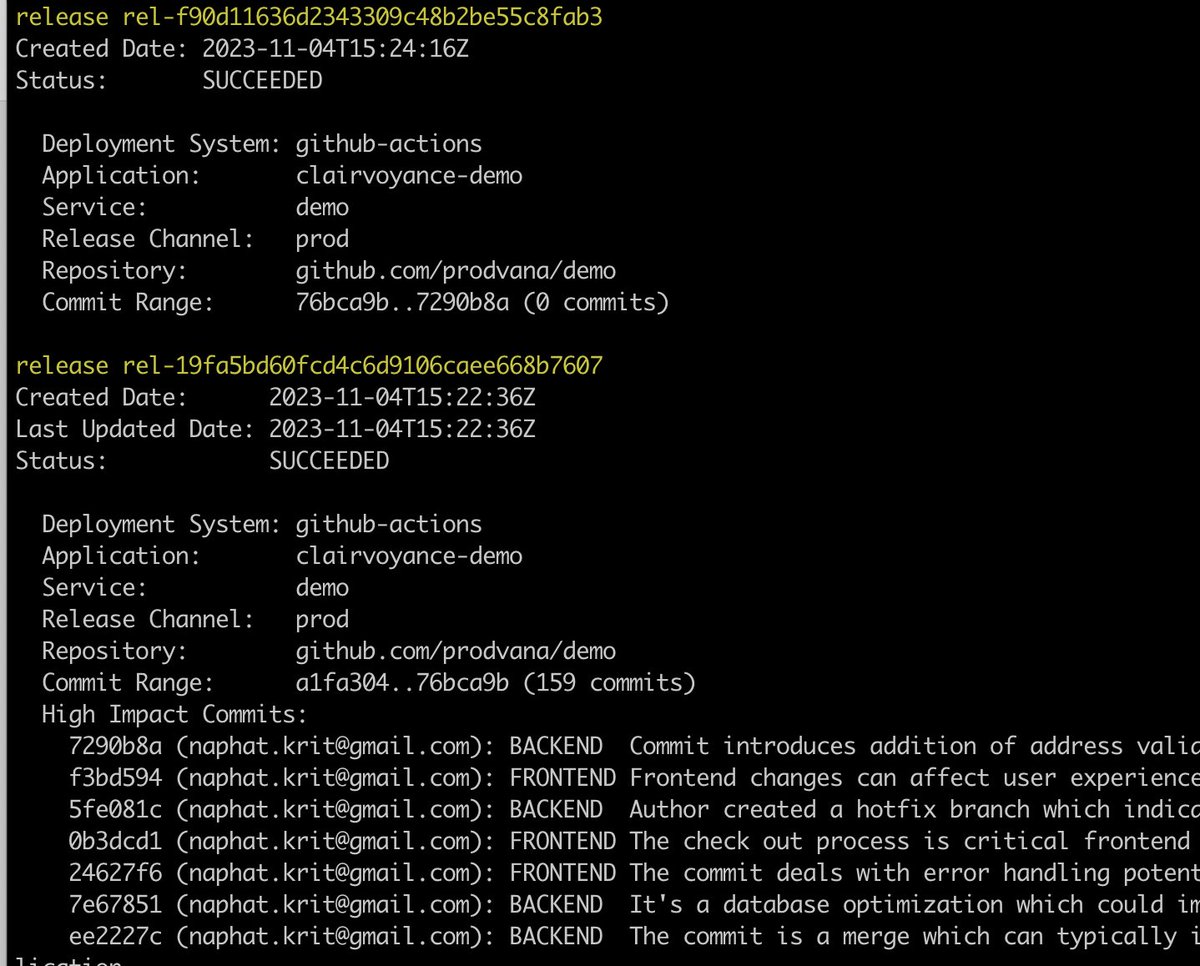Select release ID rel-f90d11636d2343309c48b2be55c8fab3
The image size is (1200, 966).
(x=362, y=17)
